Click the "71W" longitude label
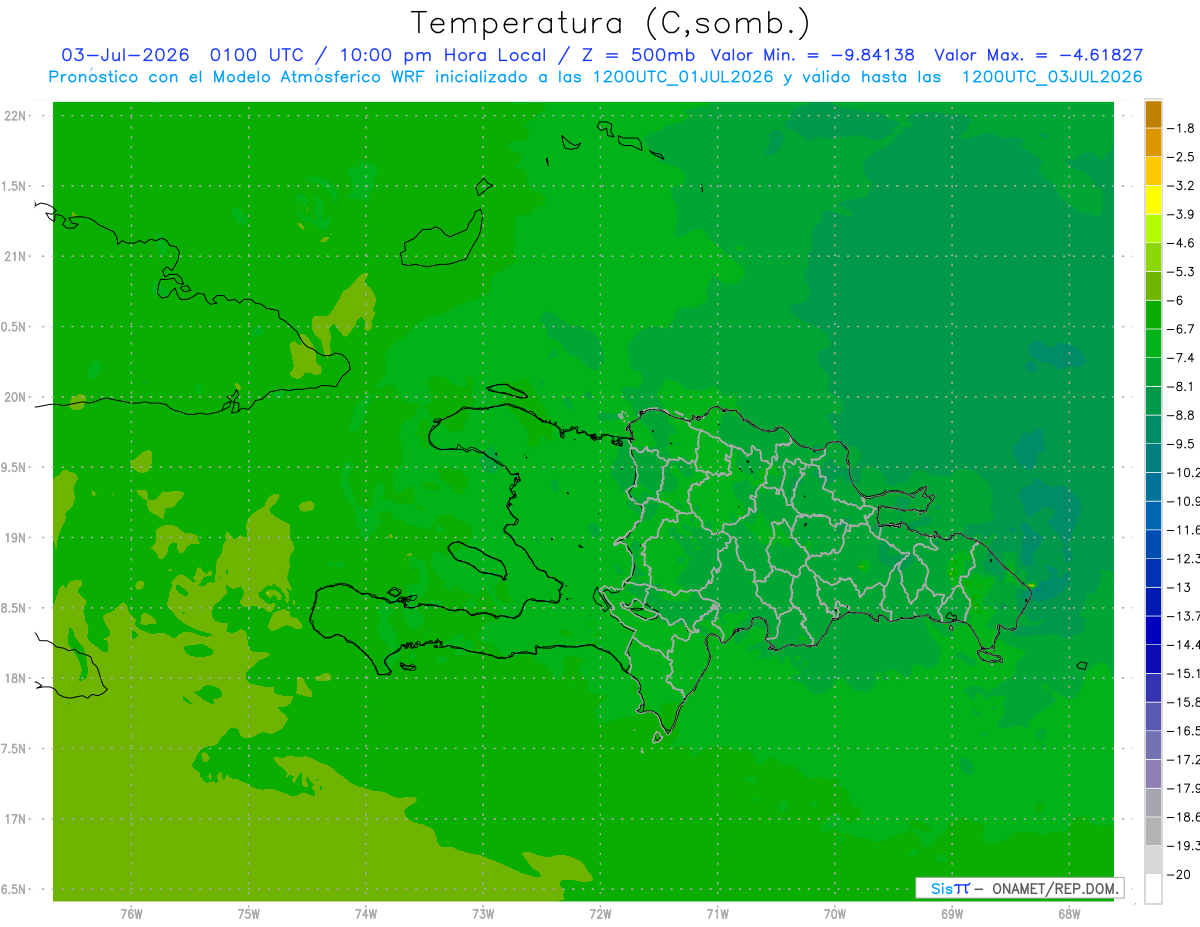 coord(717,913)
